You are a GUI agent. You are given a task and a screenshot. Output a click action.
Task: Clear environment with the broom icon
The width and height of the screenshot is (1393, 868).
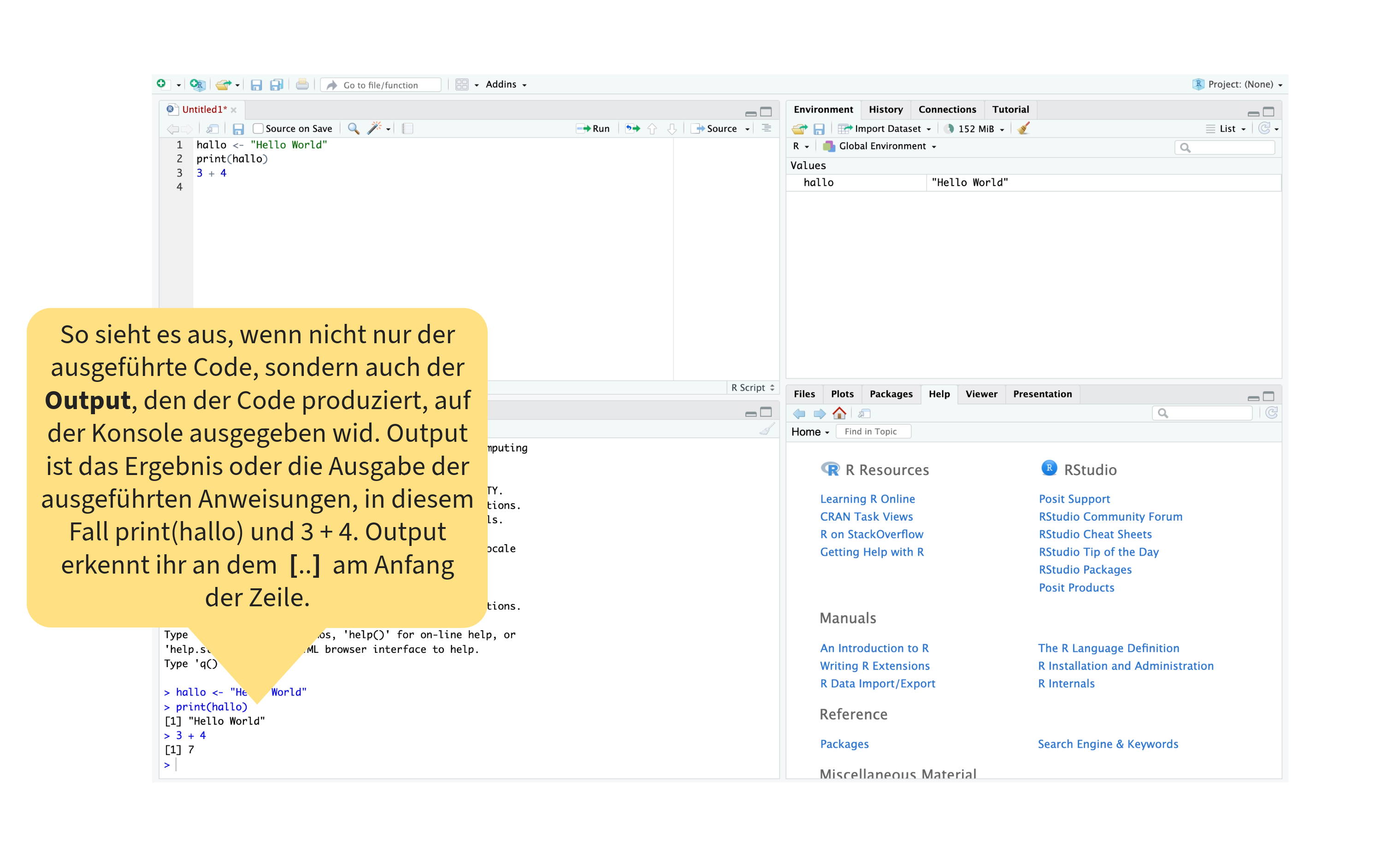[1024, 129]
